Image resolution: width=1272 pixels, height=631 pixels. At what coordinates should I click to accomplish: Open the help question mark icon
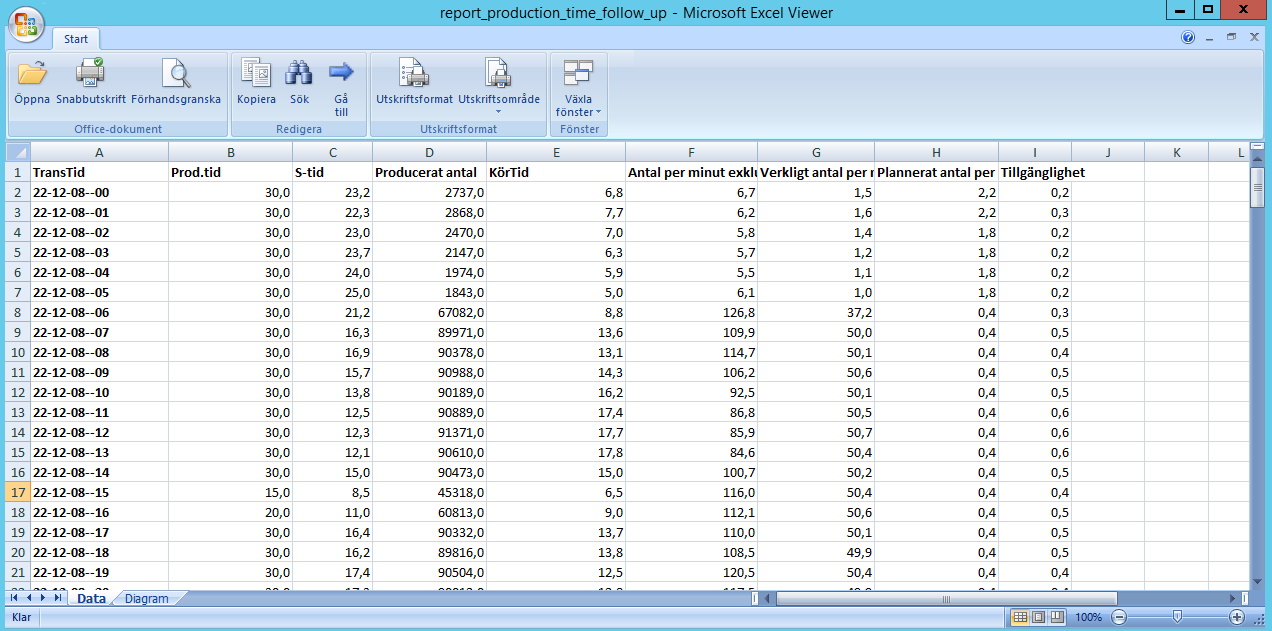tap(1188, 37)
